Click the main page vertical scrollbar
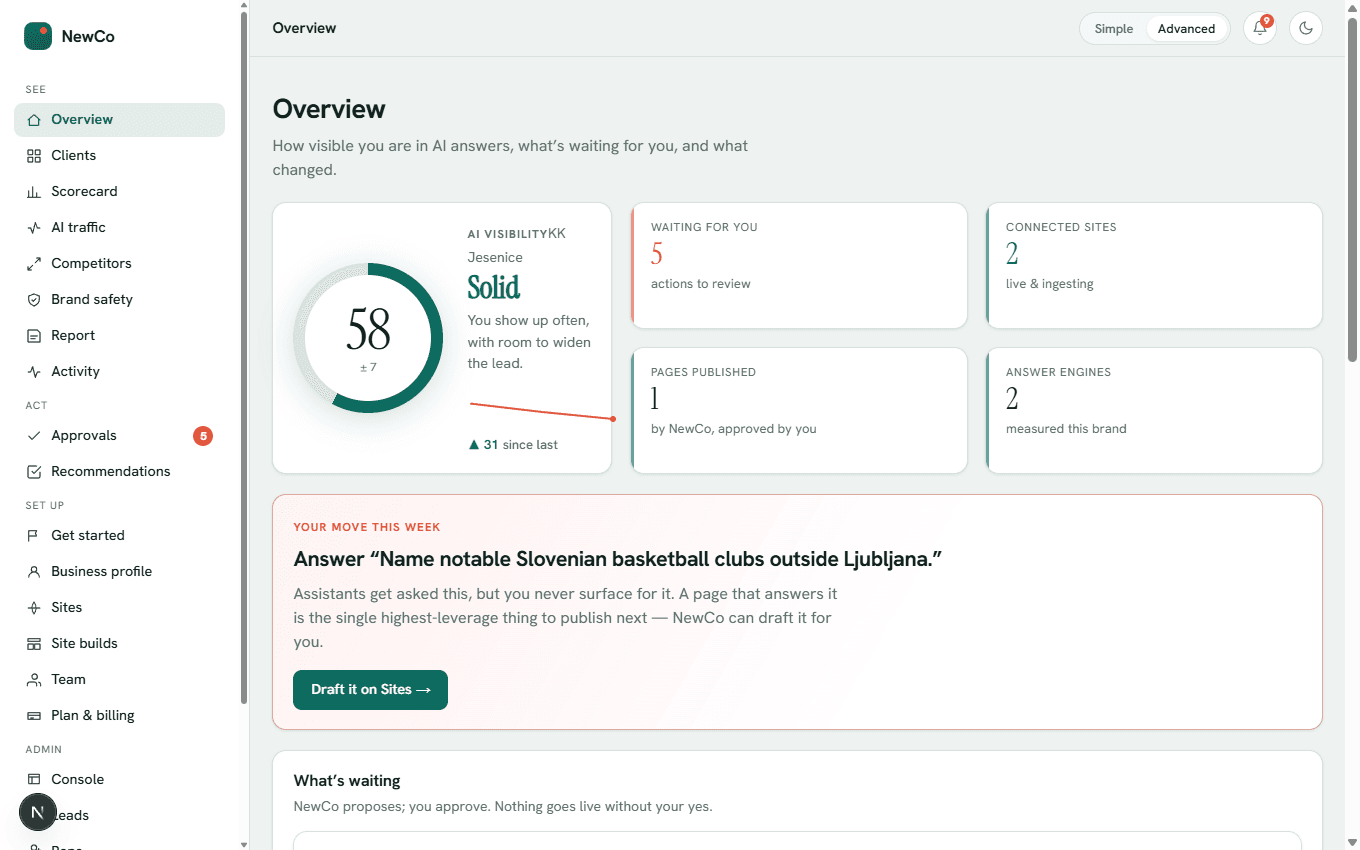 tap(1352, 190)
